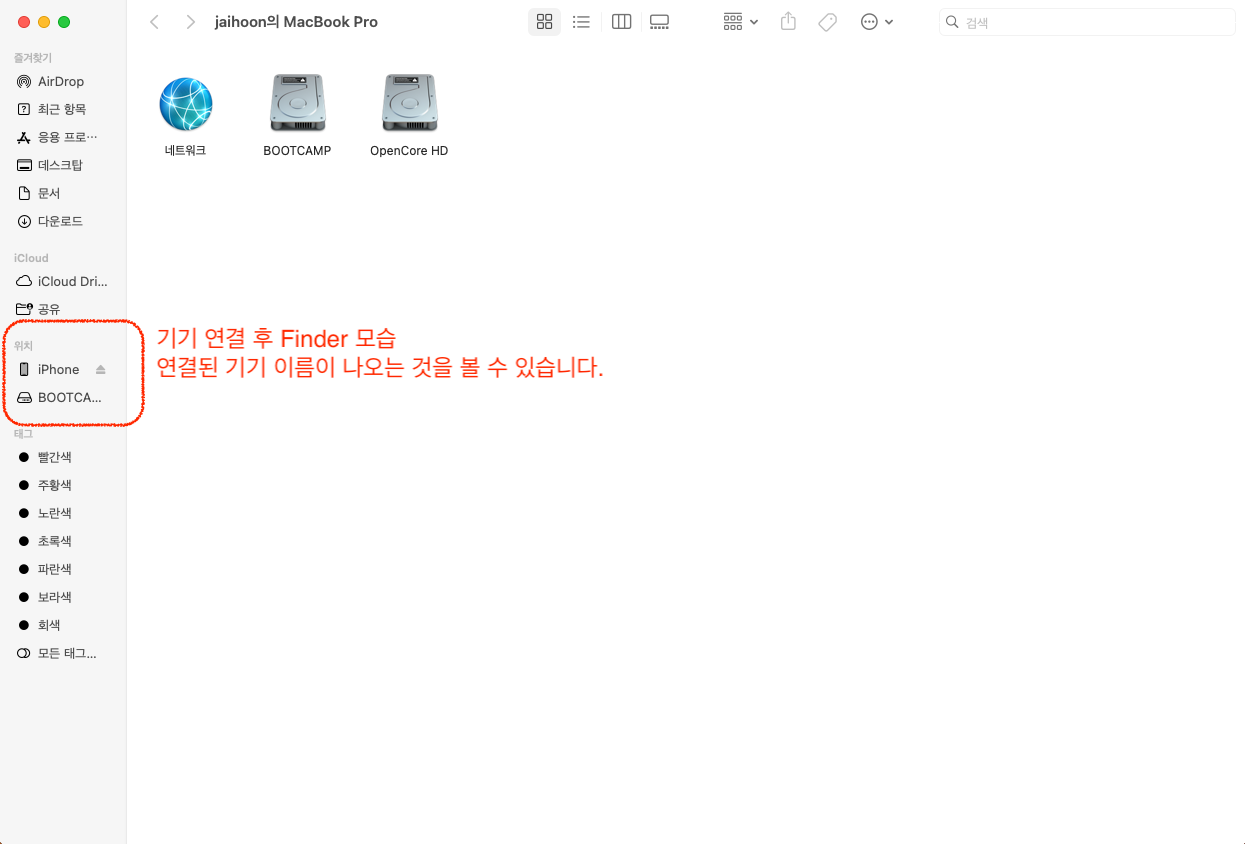Open 다운로드 in the sidebar
Viewport: 1245px width, 844px height.
click(63, 221)
